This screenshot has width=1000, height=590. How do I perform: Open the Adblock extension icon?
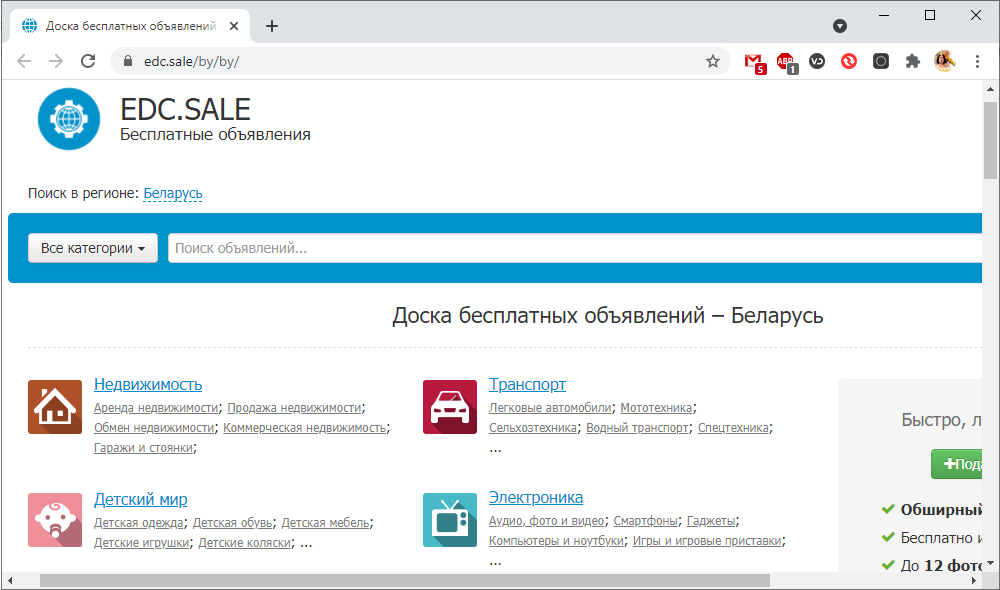786,61
